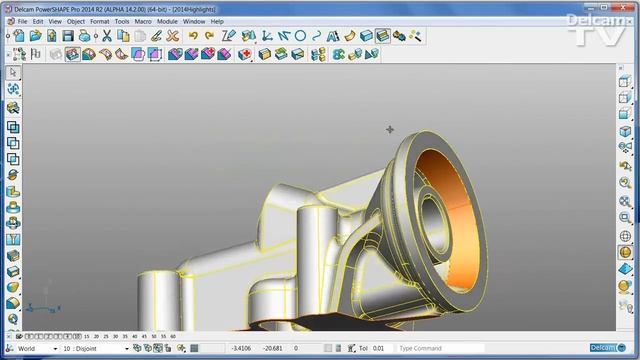
Task: Click the Zoom full crossed magnifier icon
Action: point(625,201)
